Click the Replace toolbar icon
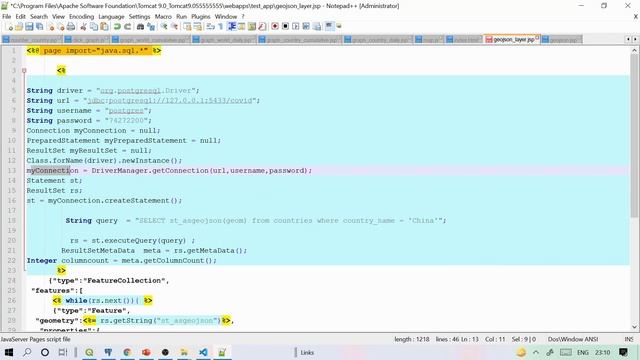Image resolution: width=640 pixels, height=360 pixels. pyautogui.click(x=151, y=27)
